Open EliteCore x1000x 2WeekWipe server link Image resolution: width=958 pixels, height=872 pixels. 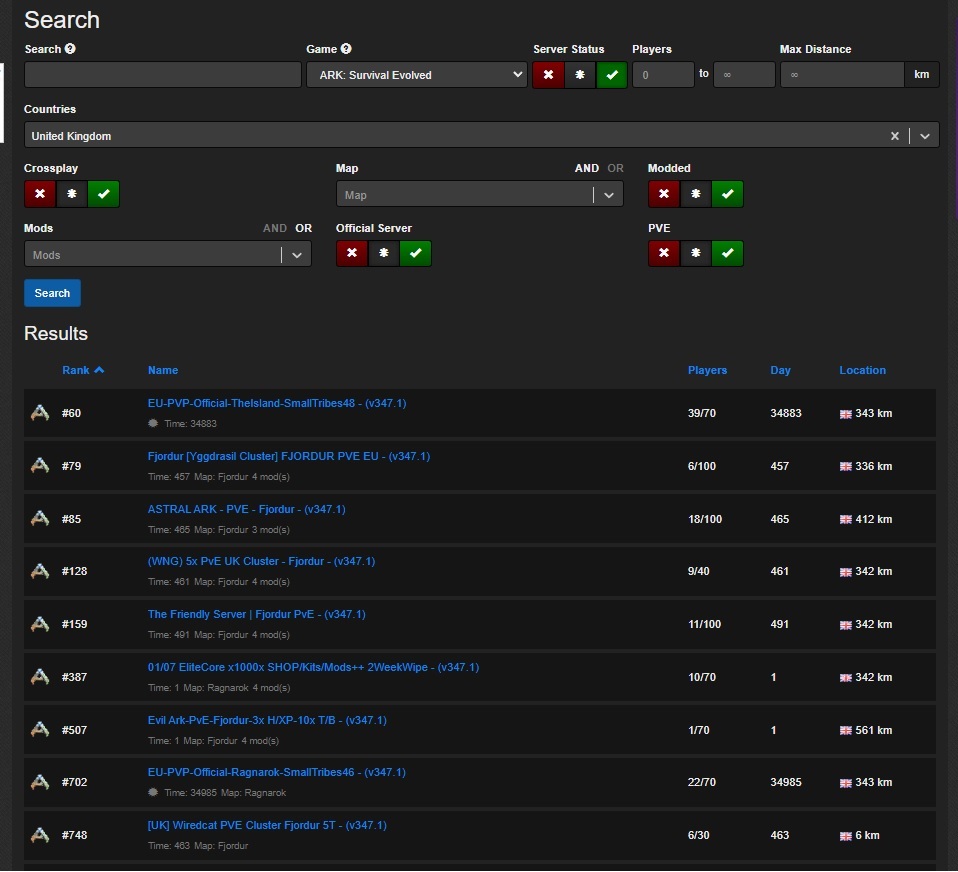pyautogui.click(x=313, y=667)
